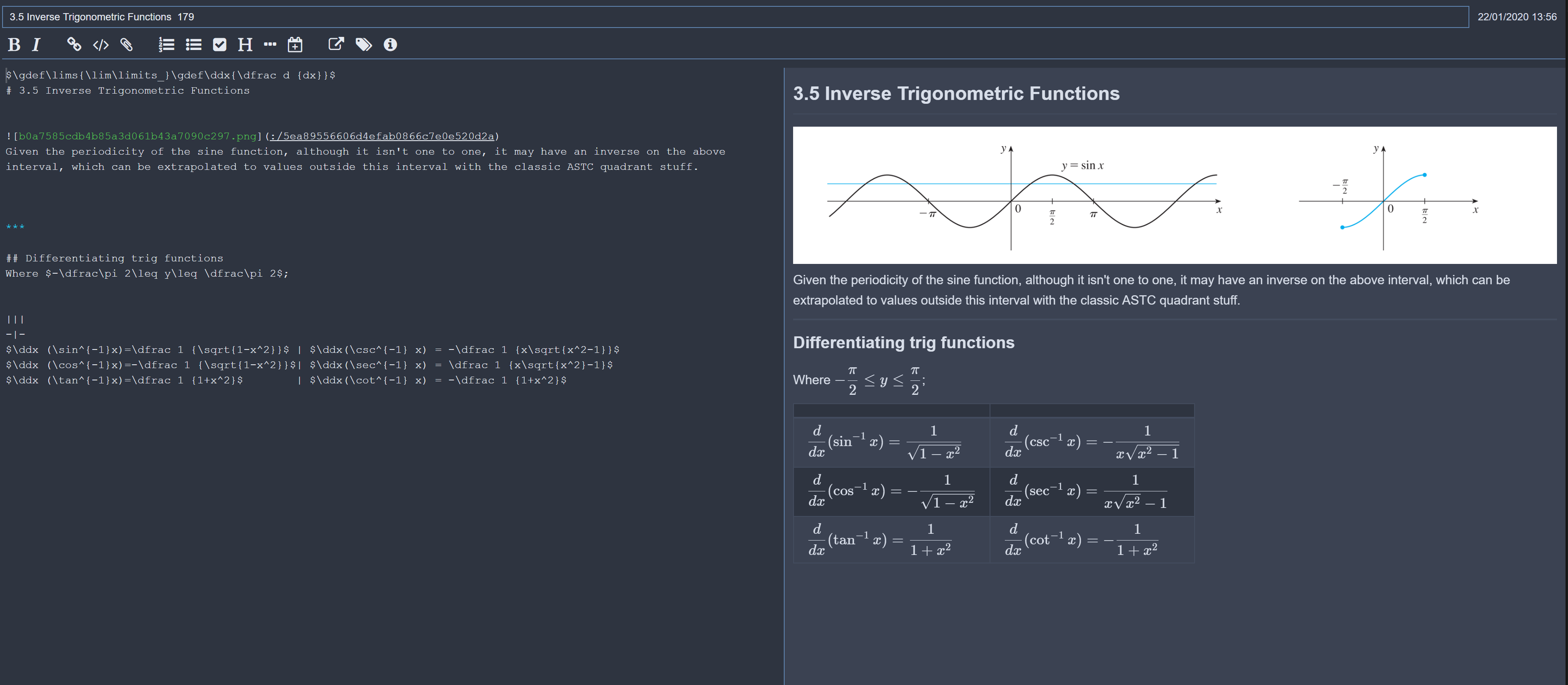
Task: Apply italic formatting
Action: click(x=36, y=44)
